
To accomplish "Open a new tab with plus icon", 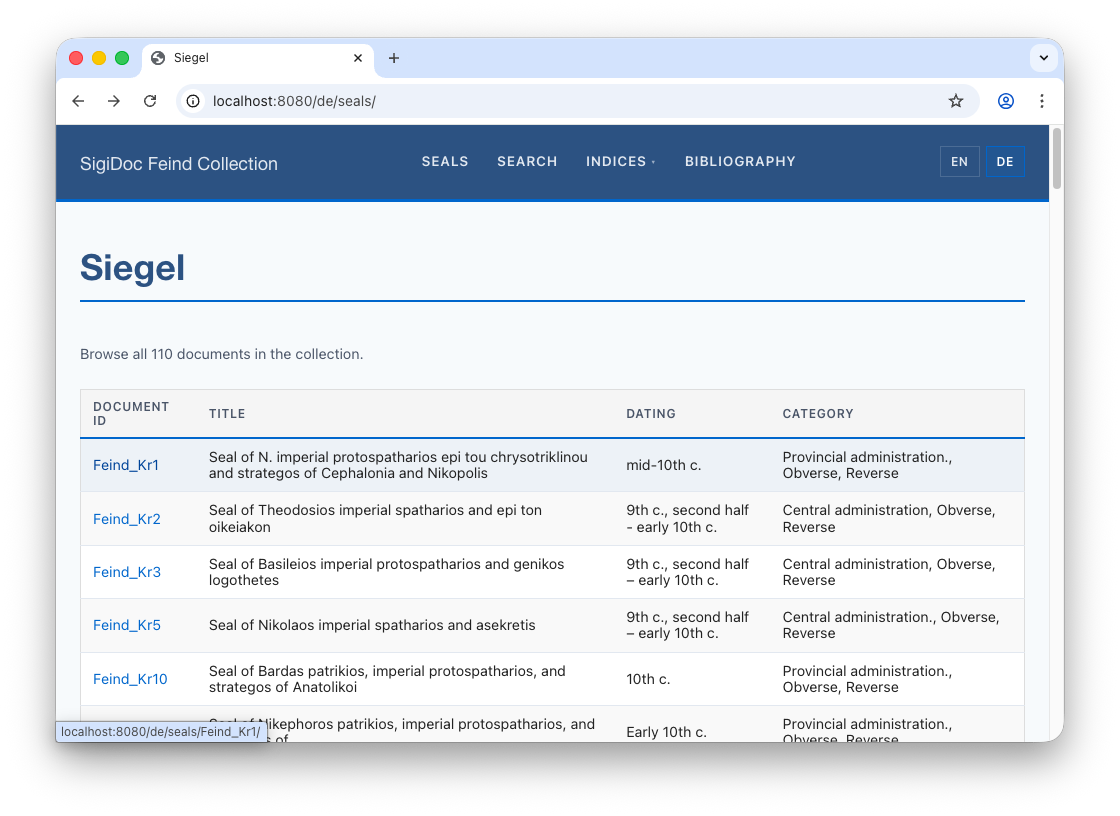I will click(394, 58).
